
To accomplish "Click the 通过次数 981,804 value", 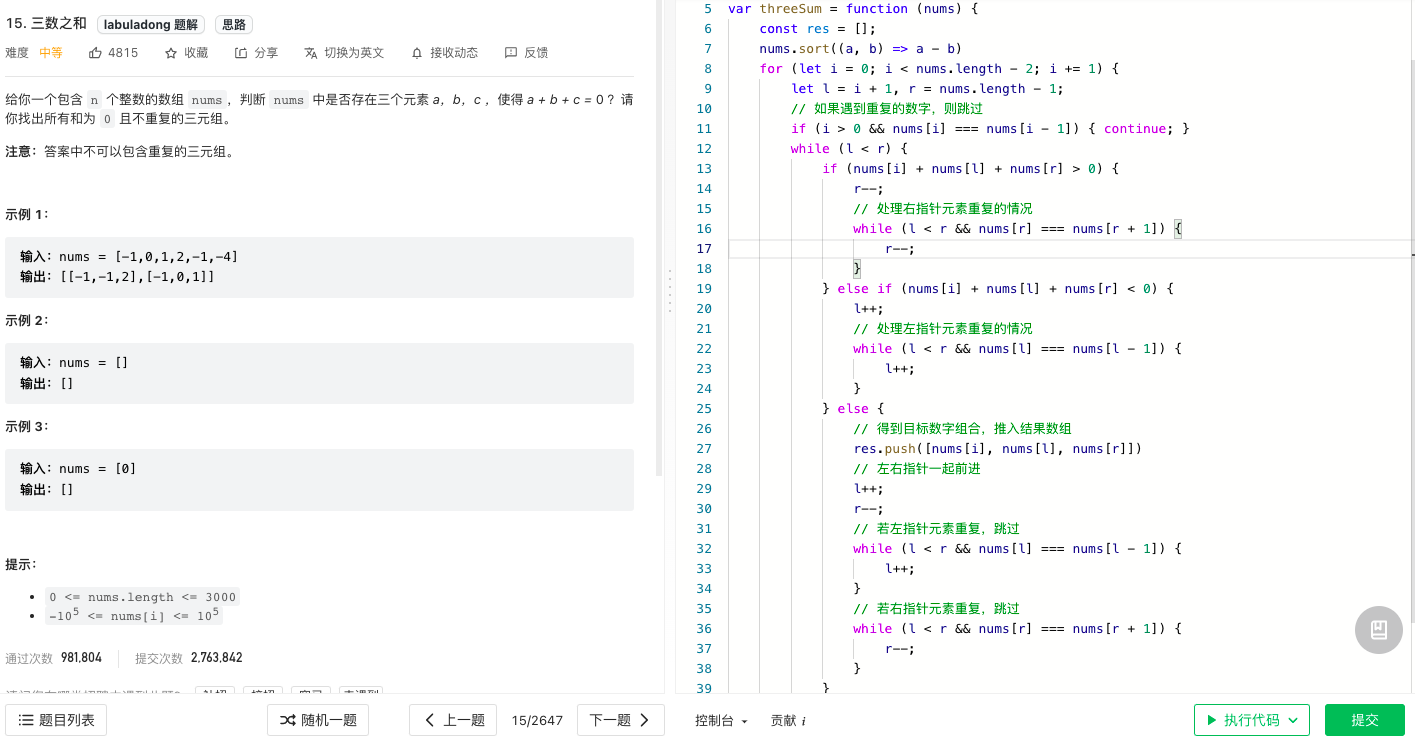I will click(81, 658).
